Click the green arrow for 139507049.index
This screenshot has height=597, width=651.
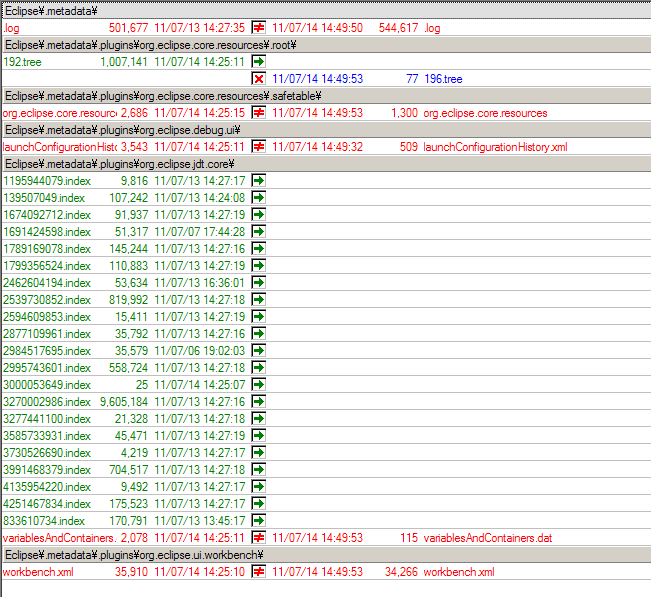(x=259, y=198)
